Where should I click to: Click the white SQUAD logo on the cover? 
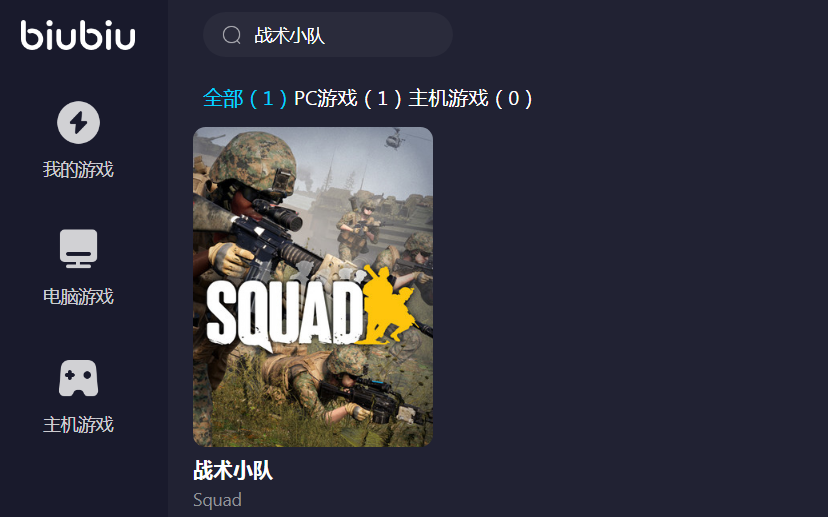click(285, 315)
